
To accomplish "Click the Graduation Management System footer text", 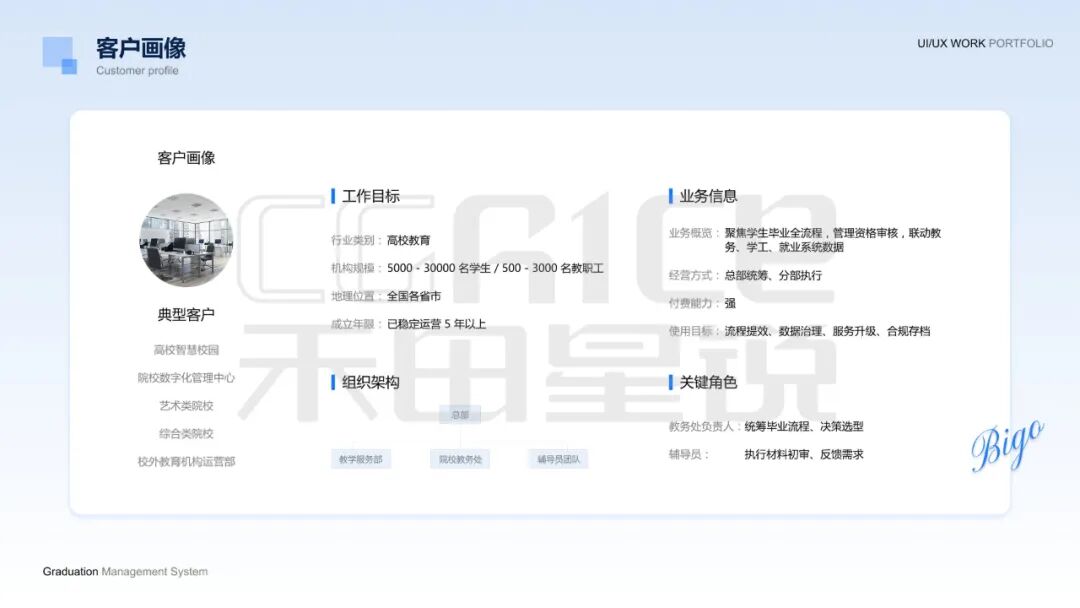I will pyautogui.click(x=125, y=572).
